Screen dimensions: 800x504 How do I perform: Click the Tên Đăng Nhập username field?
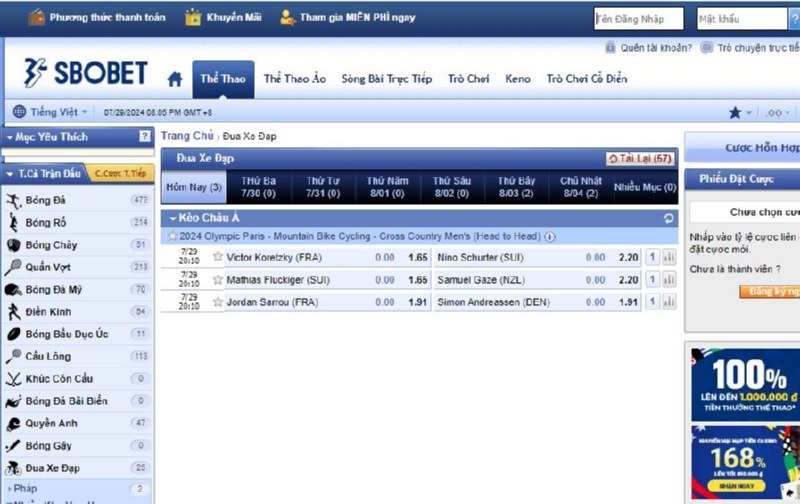638,18
